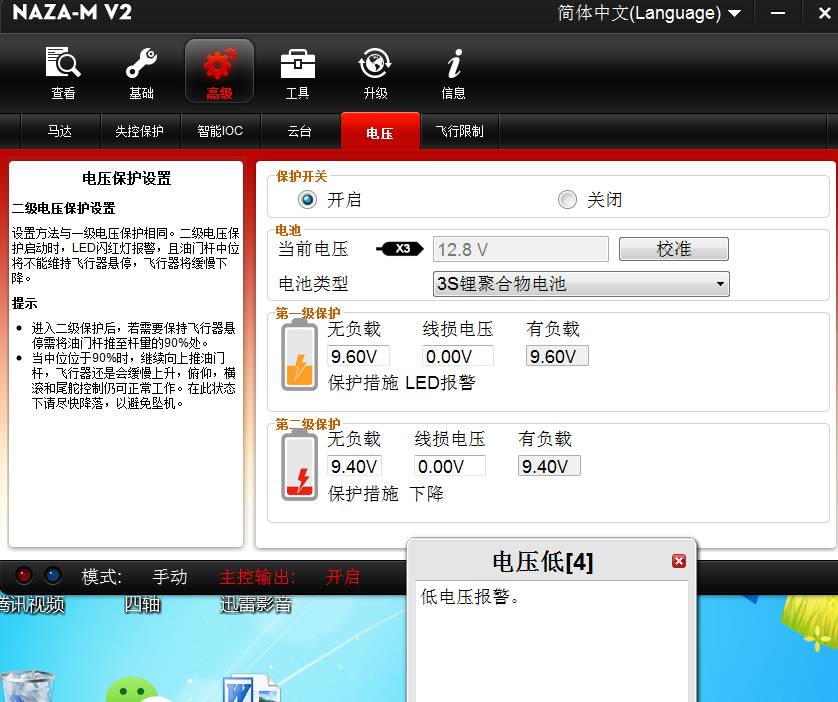Click first-level 线损电压 0.00V field
Screen dimensions: 838x702
pos(457,356)
